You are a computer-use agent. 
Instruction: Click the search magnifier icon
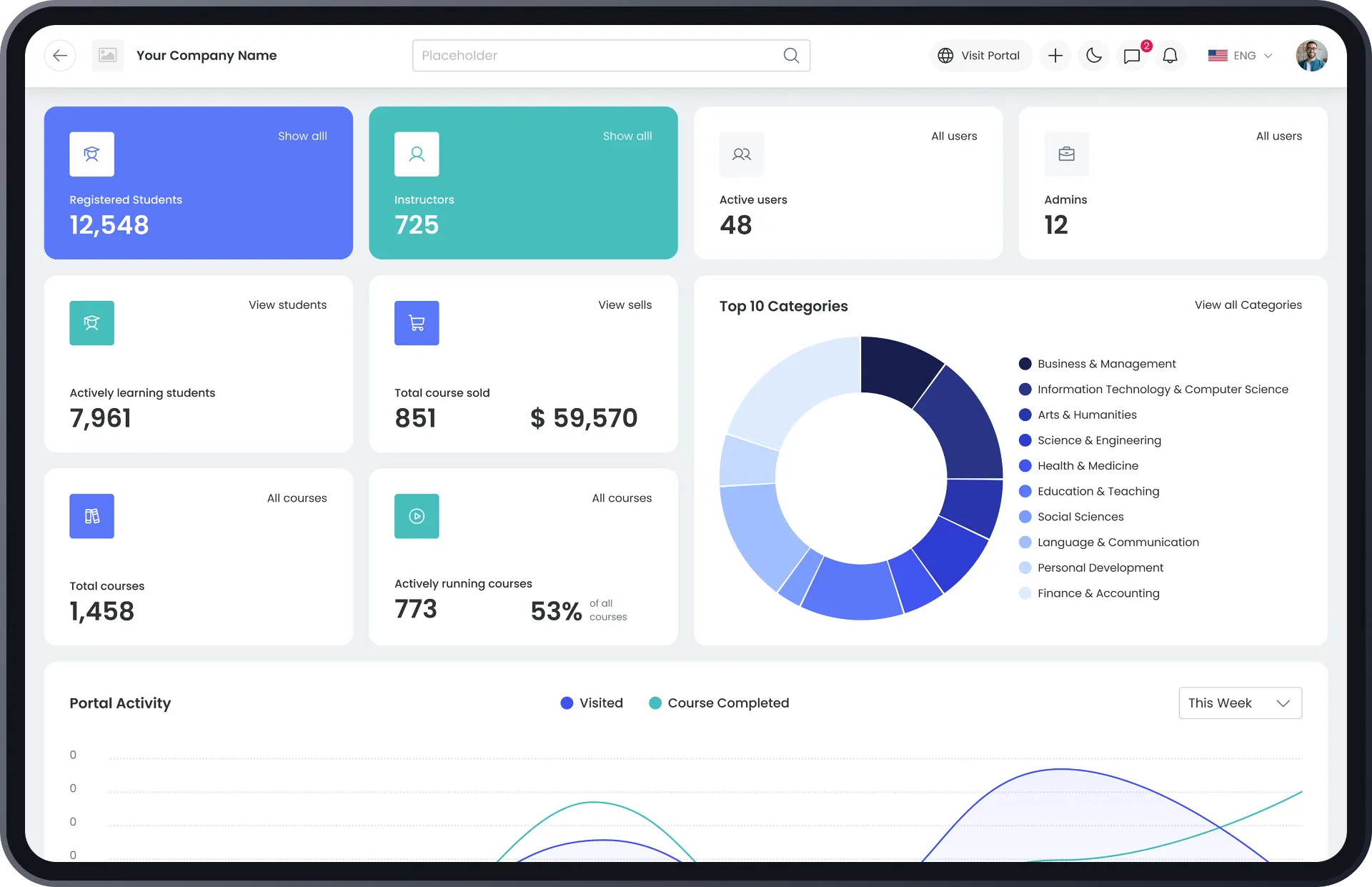[791, 56]
